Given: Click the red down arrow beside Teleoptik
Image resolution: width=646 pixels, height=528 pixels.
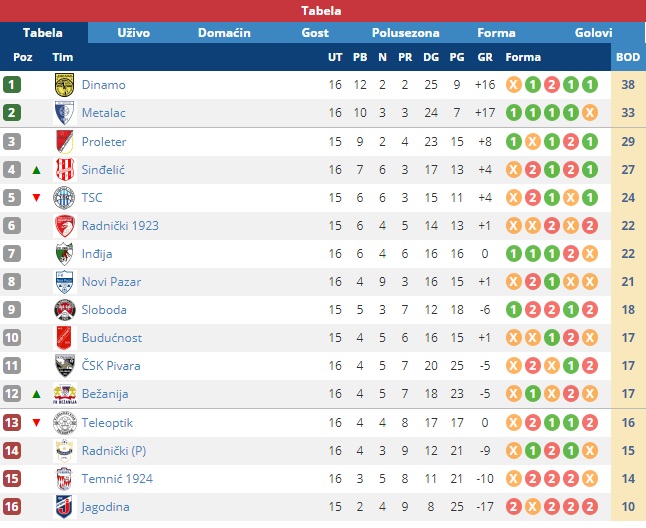Looking at the screenshot, I should 37,423.
